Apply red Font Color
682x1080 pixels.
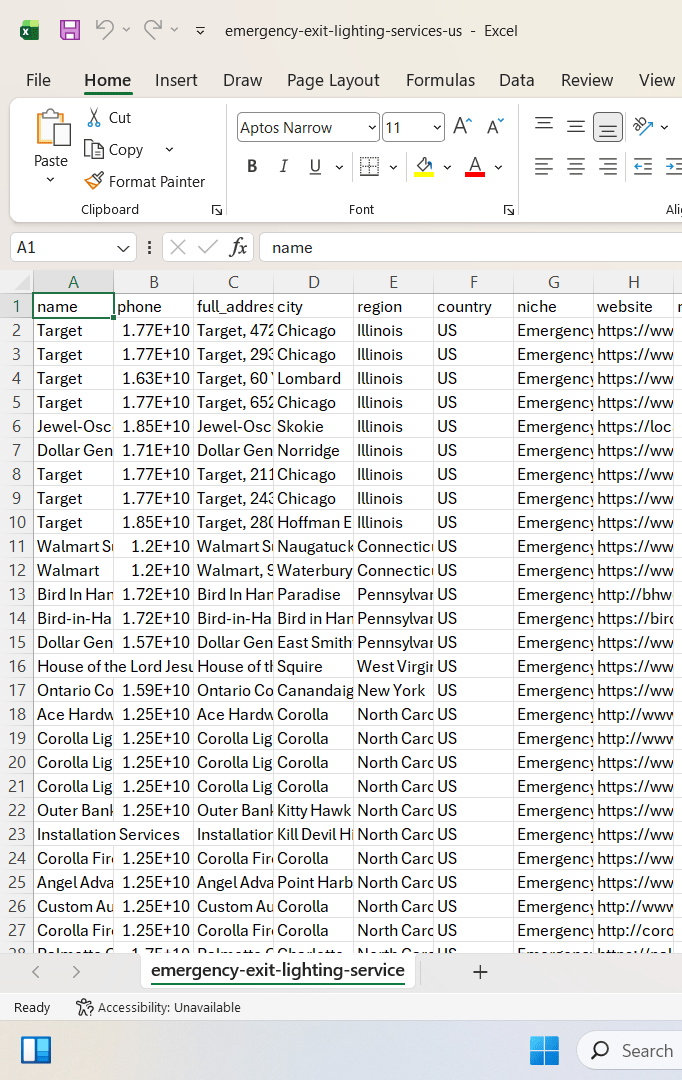pyautogui.click(x=475, y=167)
